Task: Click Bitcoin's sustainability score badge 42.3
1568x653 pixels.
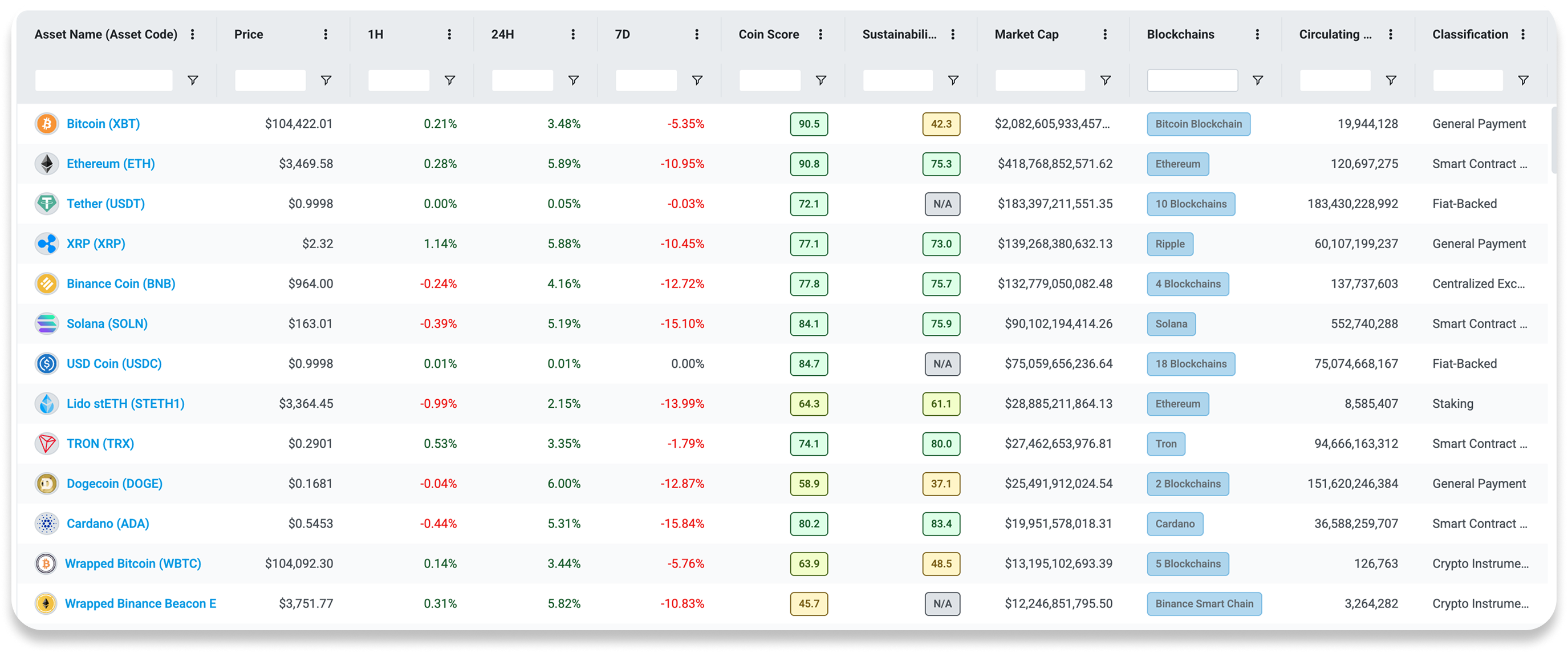Action: (x=941, y=124)
